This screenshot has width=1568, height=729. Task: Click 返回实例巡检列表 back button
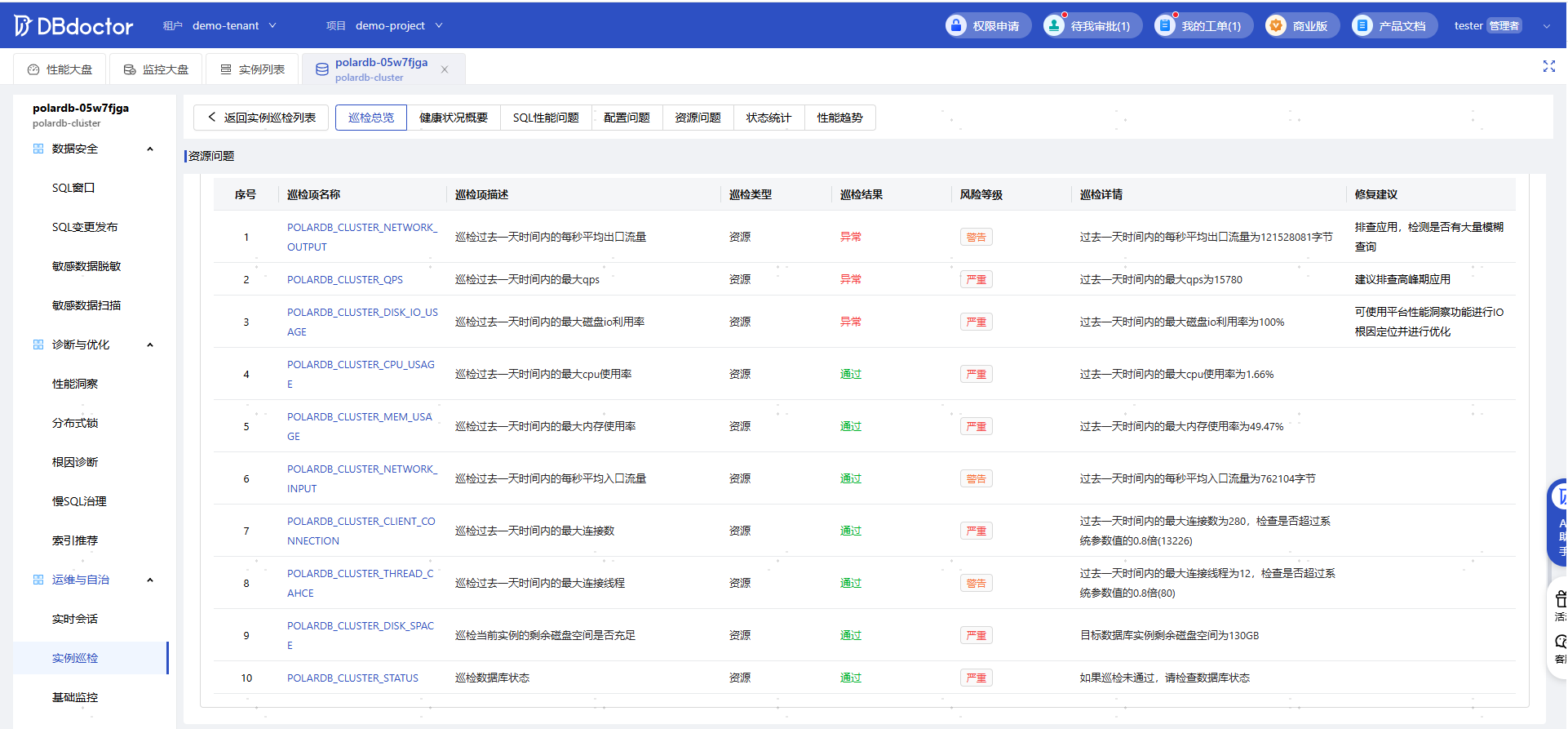tap(261, 118)
